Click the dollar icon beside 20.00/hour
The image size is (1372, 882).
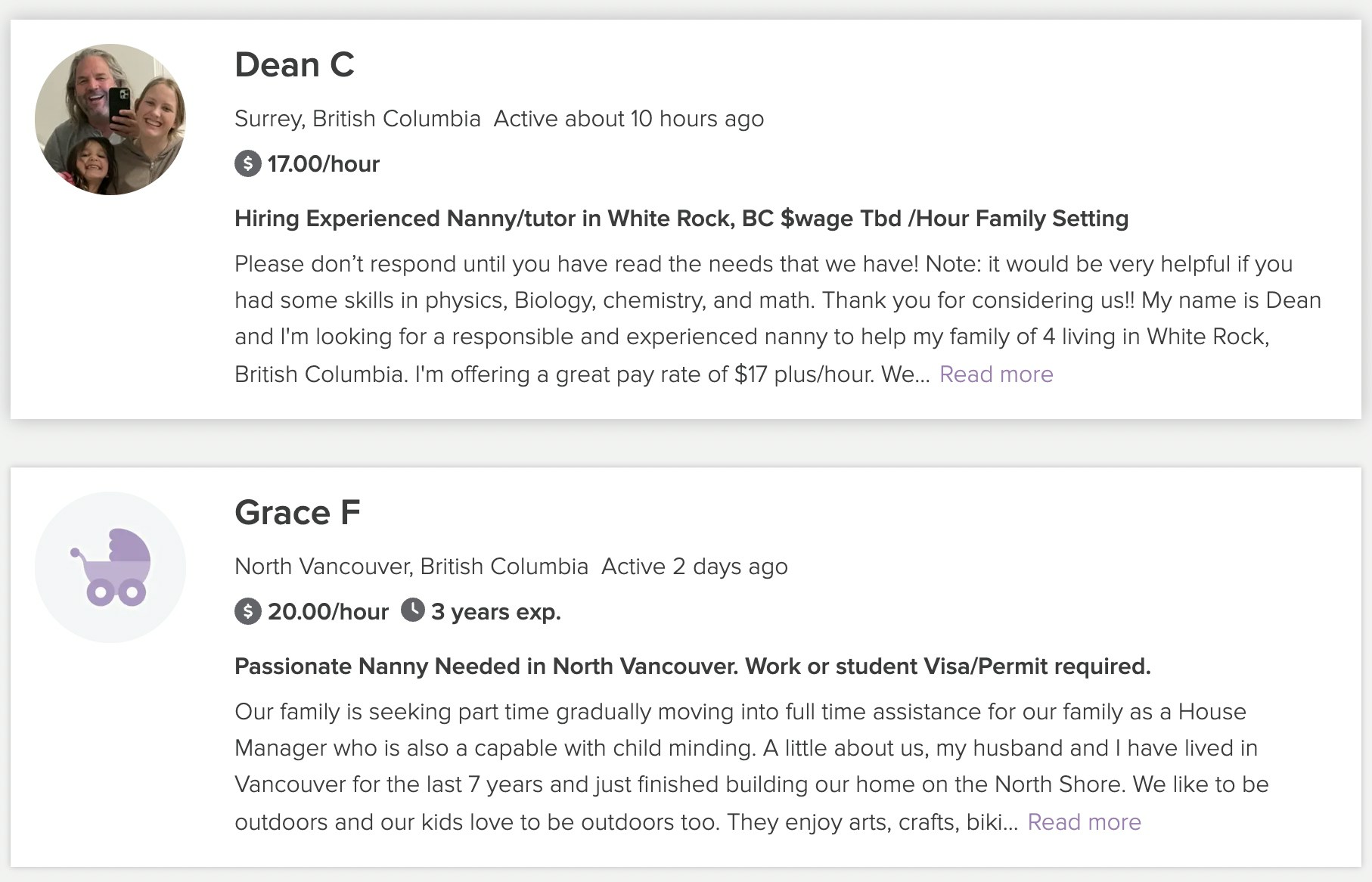(247, 611)
